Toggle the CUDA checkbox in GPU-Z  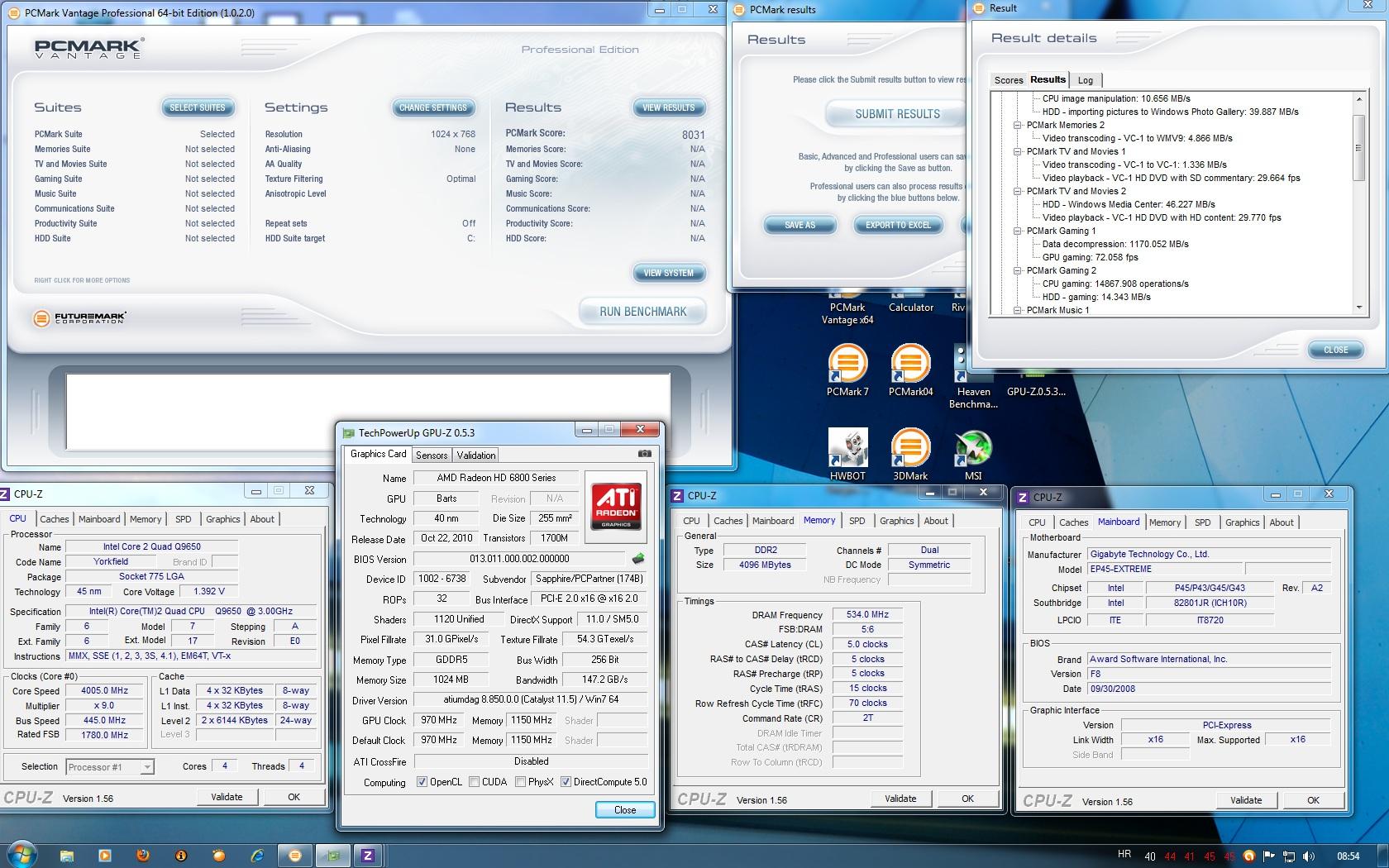coord(474,782)
